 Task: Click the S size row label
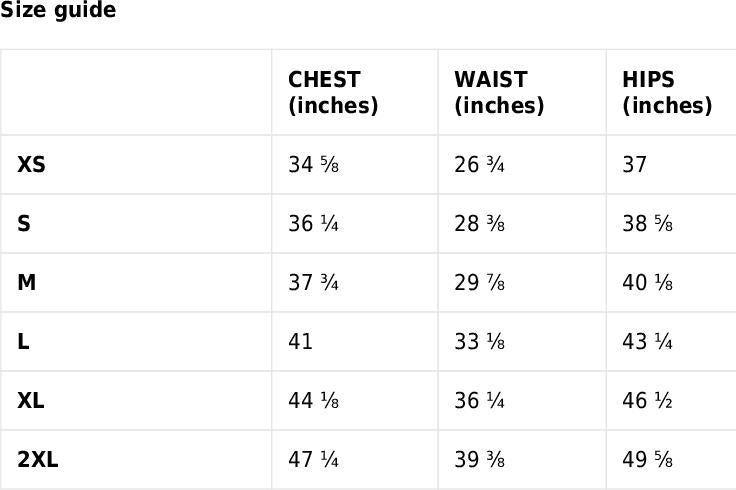(24, 224)
